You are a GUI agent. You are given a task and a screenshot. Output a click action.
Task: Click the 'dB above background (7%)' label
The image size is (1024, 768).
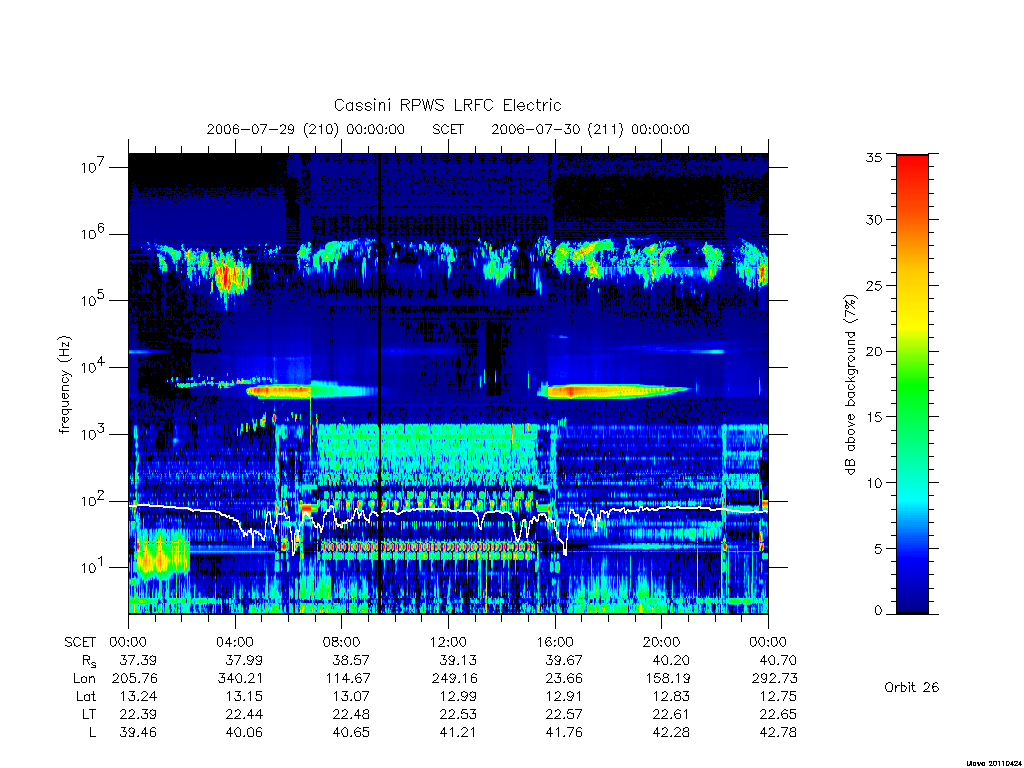tap(850, 384)
